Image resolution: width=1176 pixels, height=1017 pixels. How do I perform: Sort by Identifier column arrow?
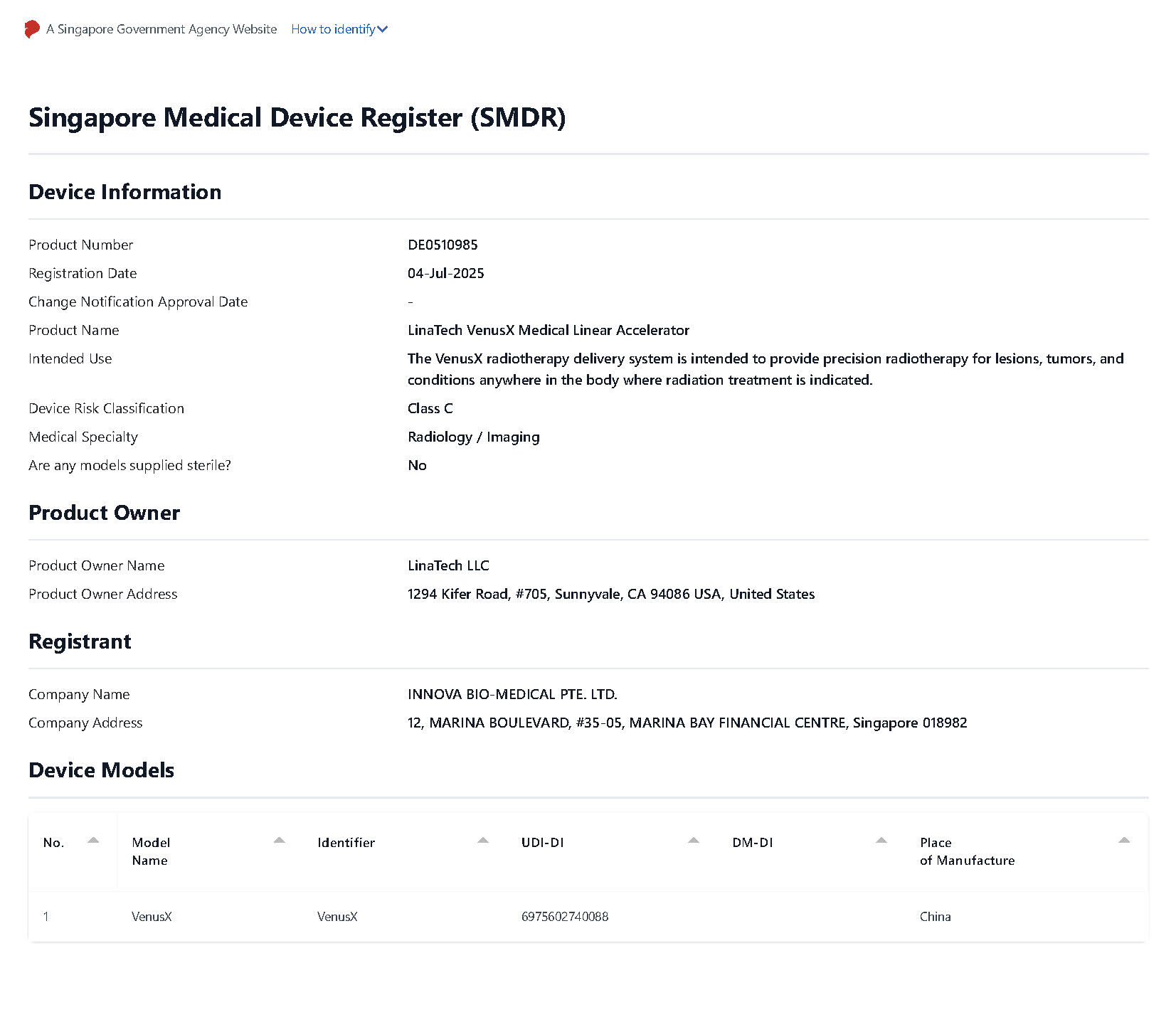(x=483, y=841)
